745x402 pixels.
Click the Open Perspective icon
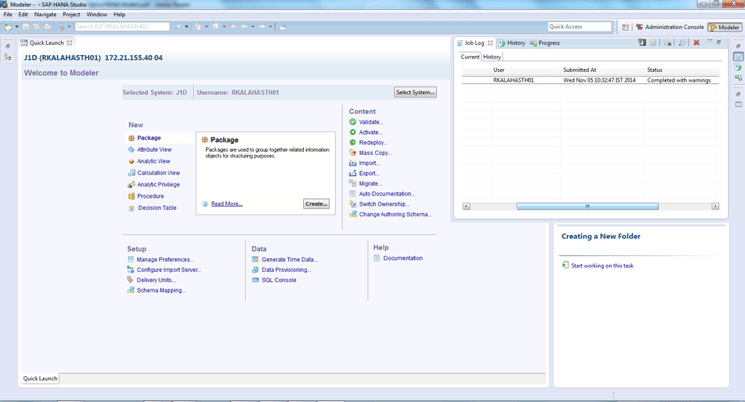tap(626, 27)
